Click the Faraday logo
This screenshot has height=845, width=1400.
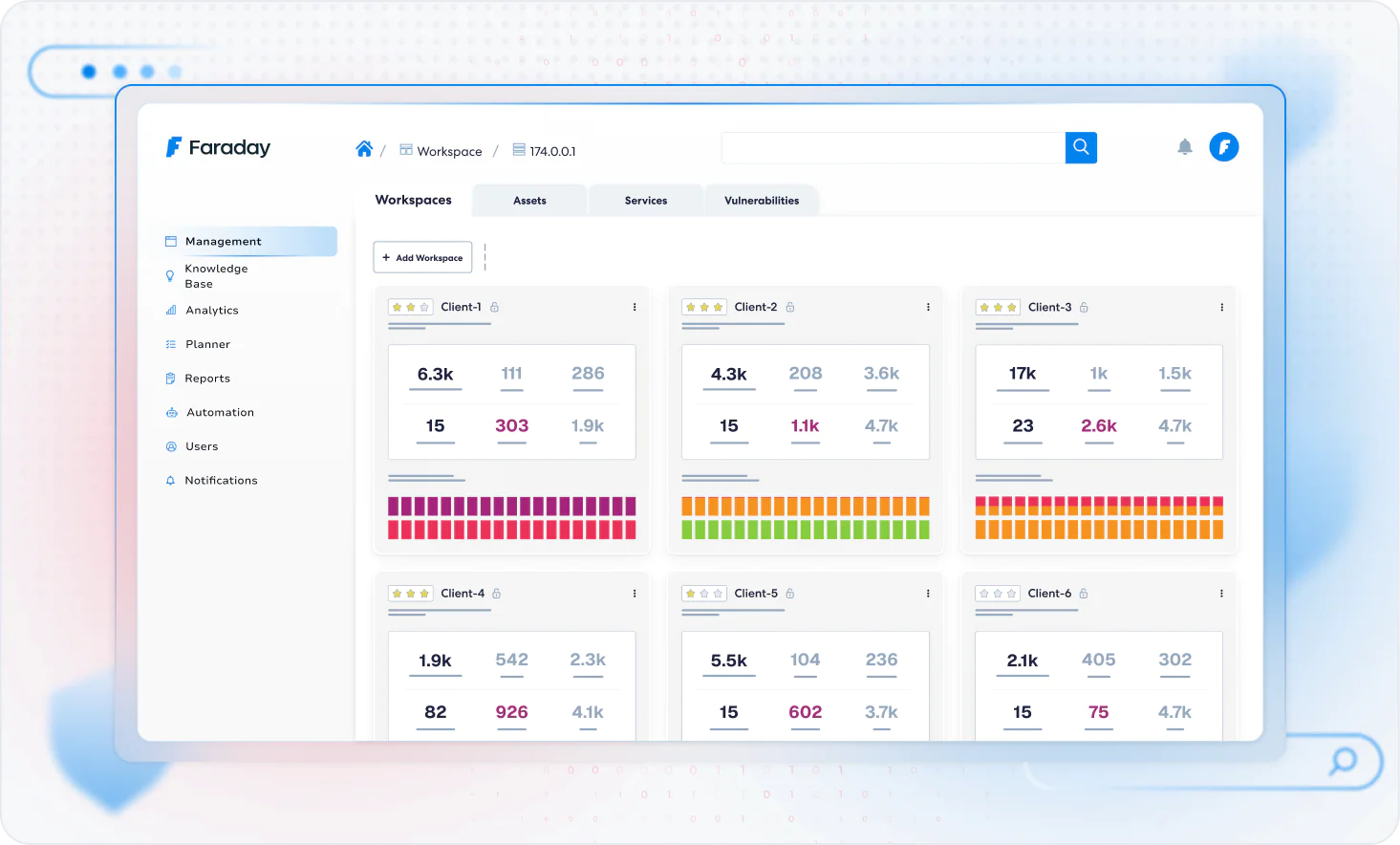click(x=218, y=147)
